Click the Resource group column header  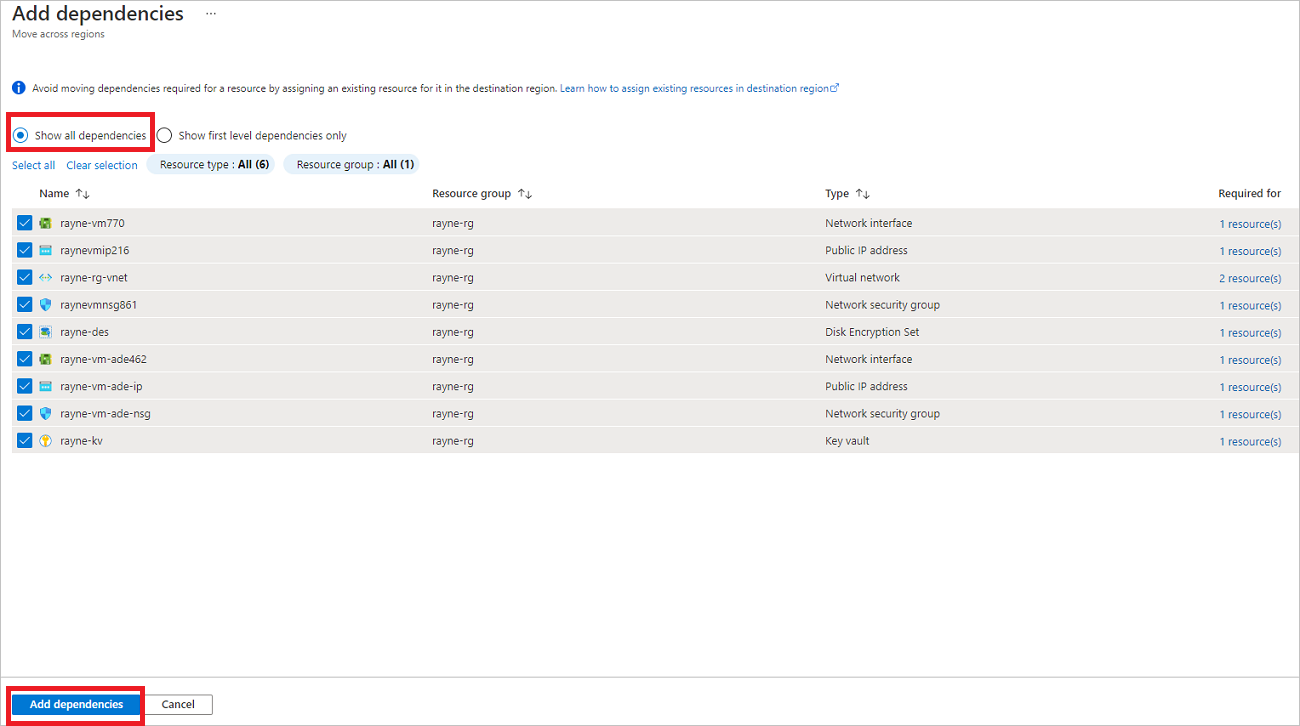point(471,193)
